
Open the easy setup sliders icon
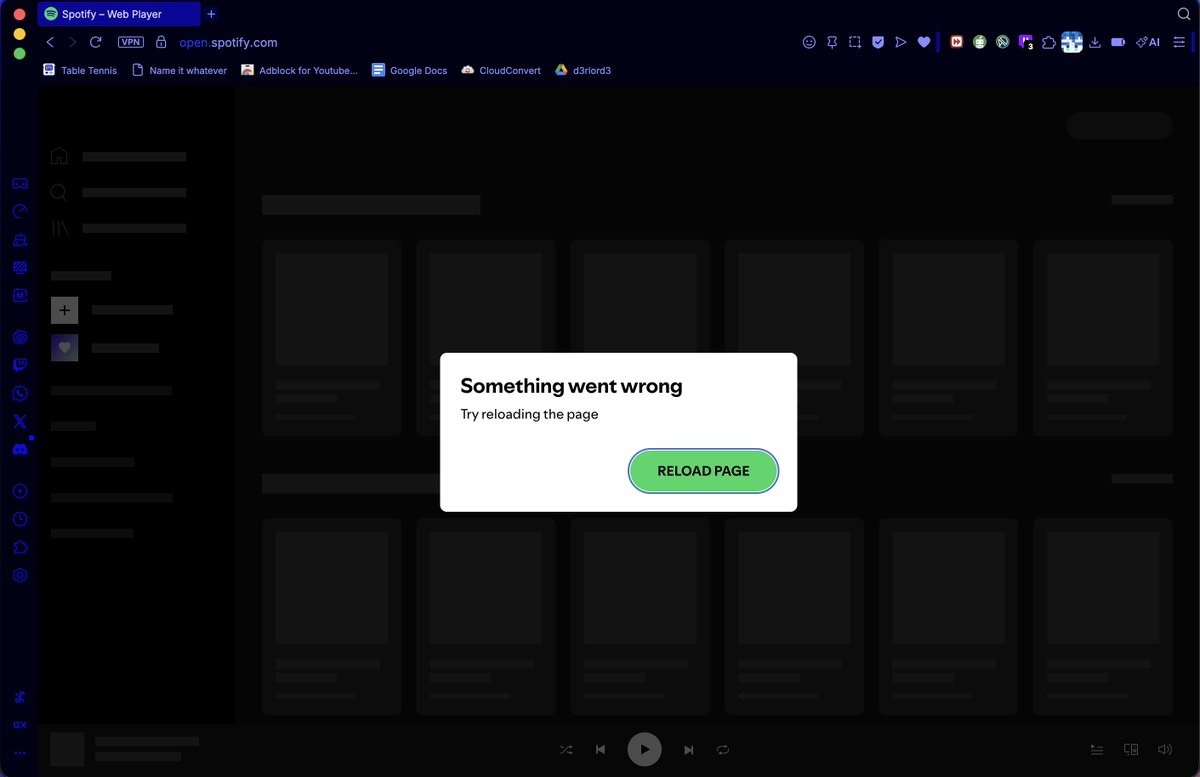(x=1179, y=42)
